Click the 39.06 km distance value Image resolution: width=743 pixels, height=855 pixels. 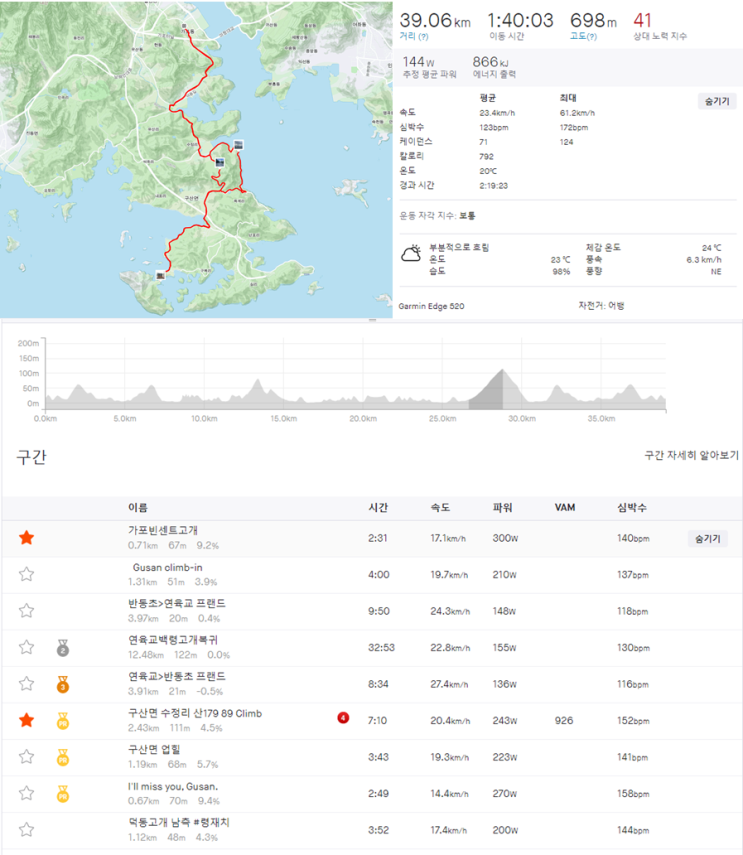pyautogui.click(x=435, y=21)
